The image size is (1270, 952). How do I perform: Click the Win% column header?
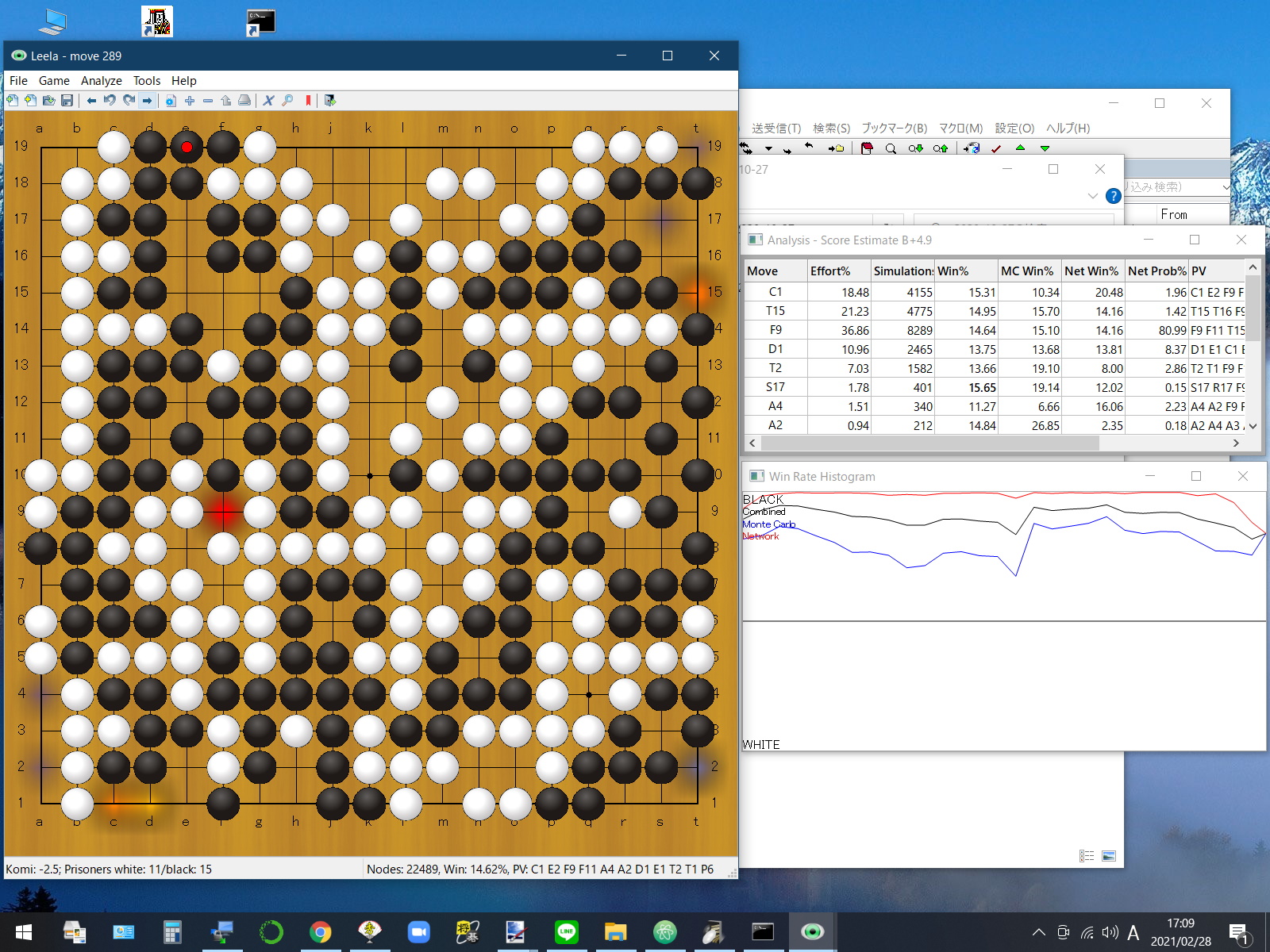point(952,271)
